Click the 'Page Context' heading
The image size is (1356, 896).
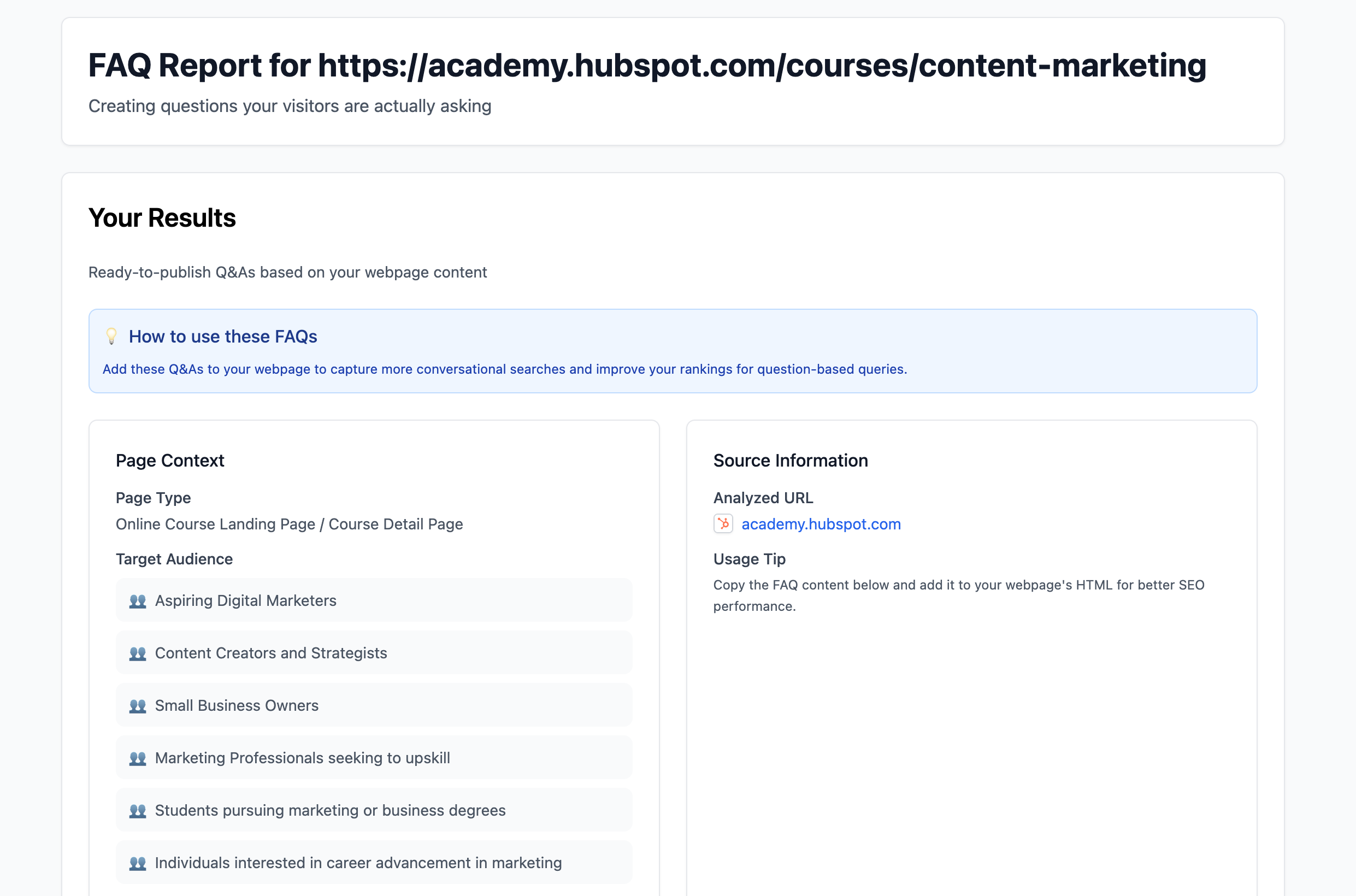170,461
